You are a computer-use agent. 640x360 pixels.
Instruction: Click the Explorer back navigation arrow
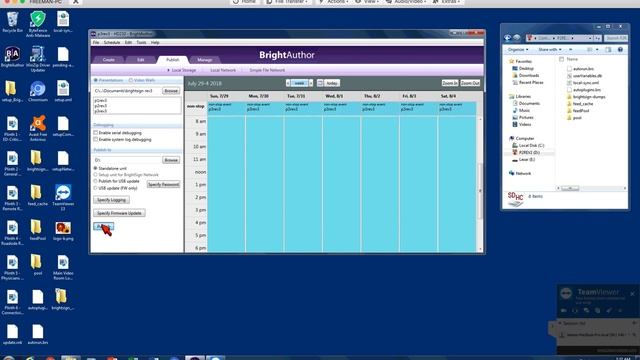point(508,38)
